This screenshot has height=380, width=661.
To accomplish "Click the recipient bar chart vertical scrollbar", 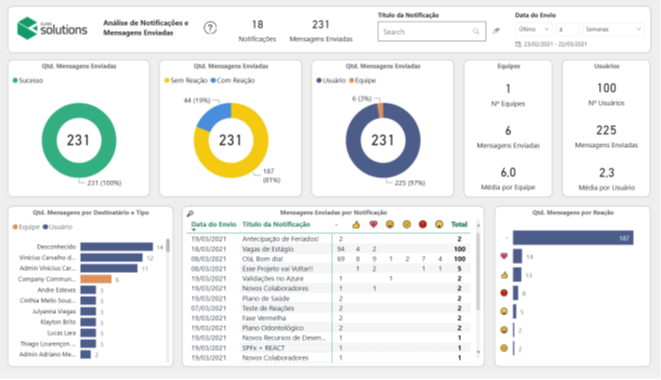I will coord(168,245).
